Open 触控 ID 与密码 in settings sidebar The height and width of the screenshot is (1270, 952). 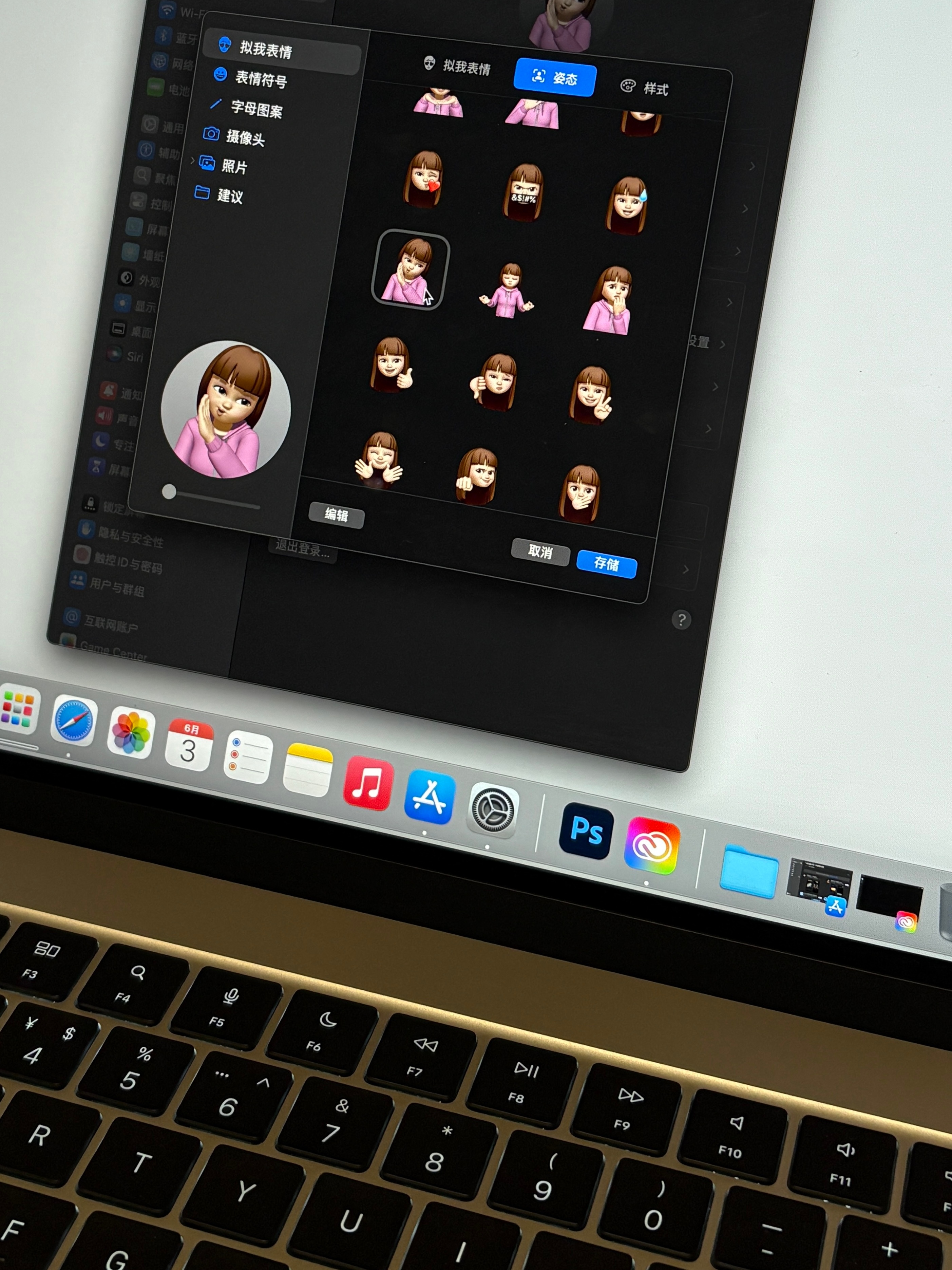[118, 560]
